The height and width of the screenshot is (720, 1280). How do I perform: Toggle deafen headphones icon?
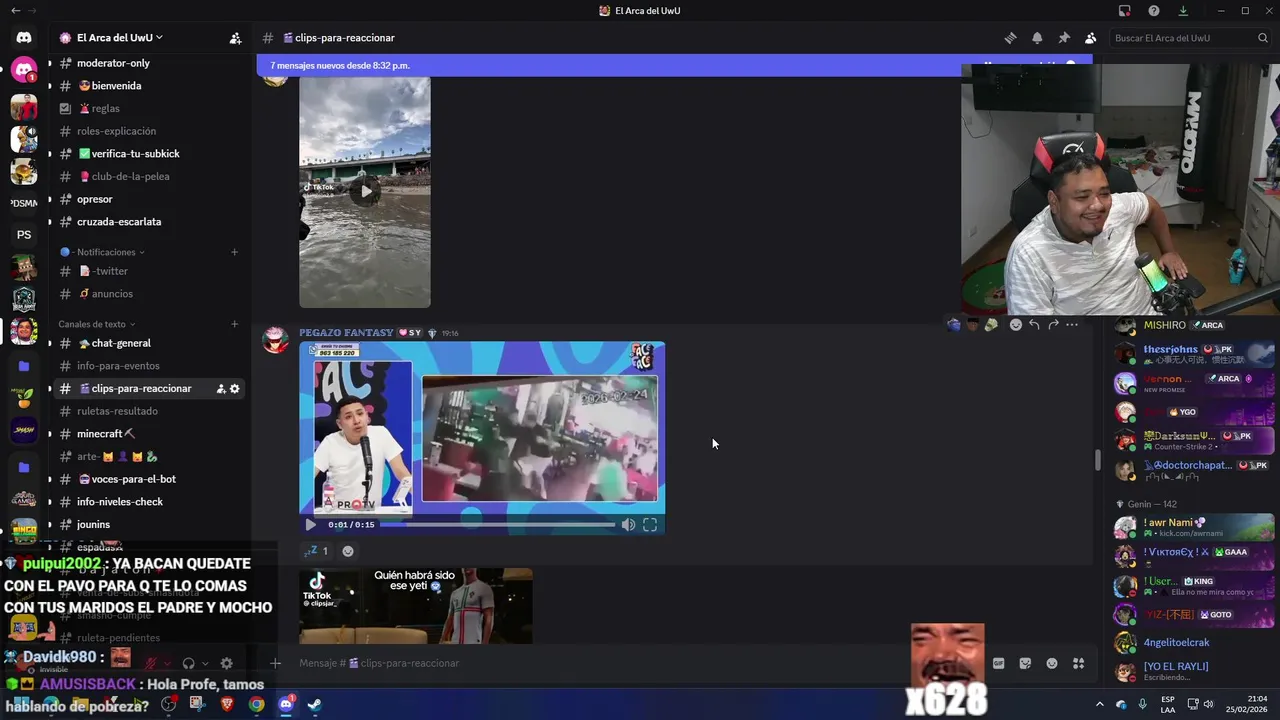188,663
